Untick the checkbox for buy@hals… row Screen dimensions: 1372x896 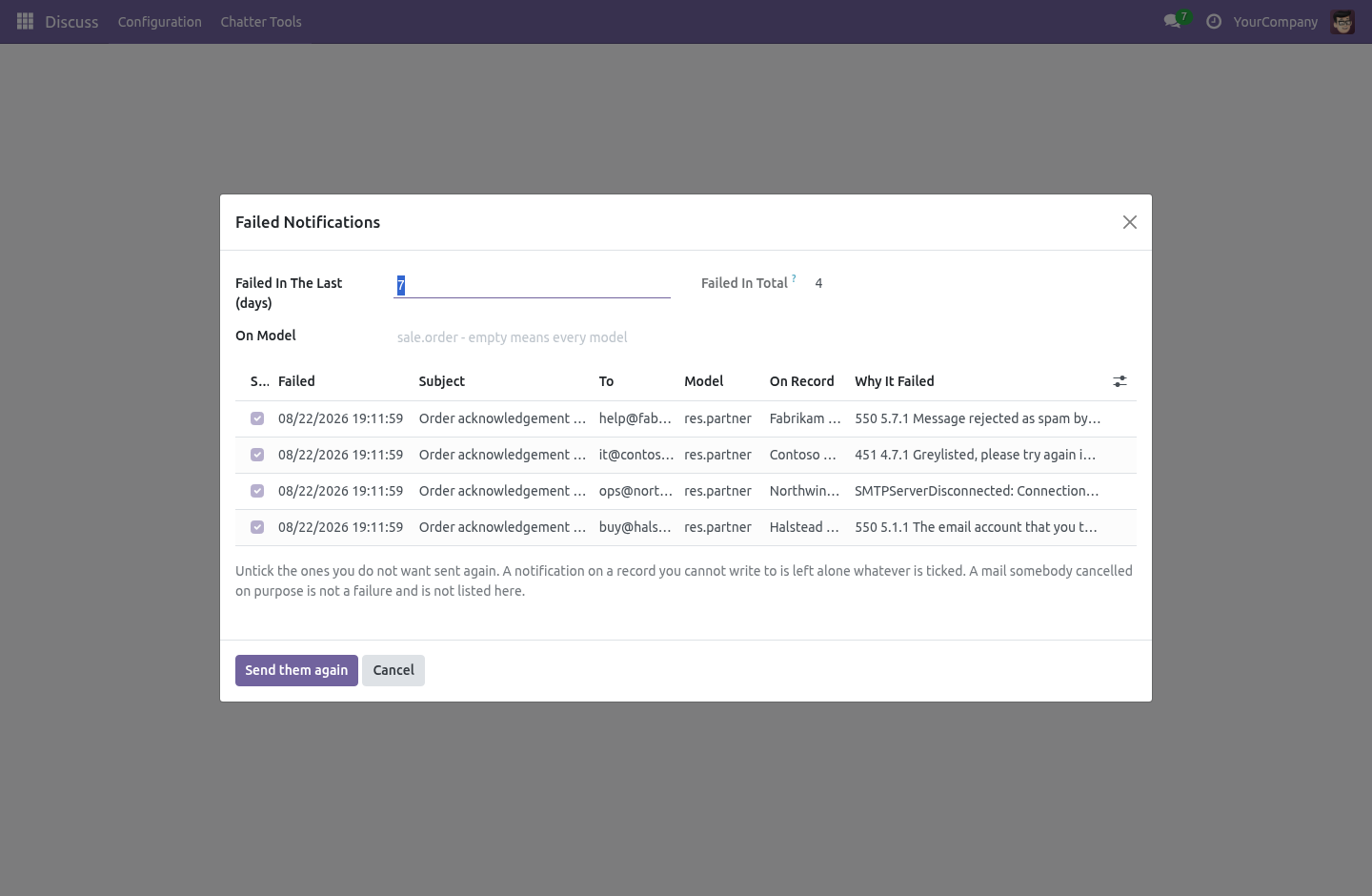(x=257, y=527)
